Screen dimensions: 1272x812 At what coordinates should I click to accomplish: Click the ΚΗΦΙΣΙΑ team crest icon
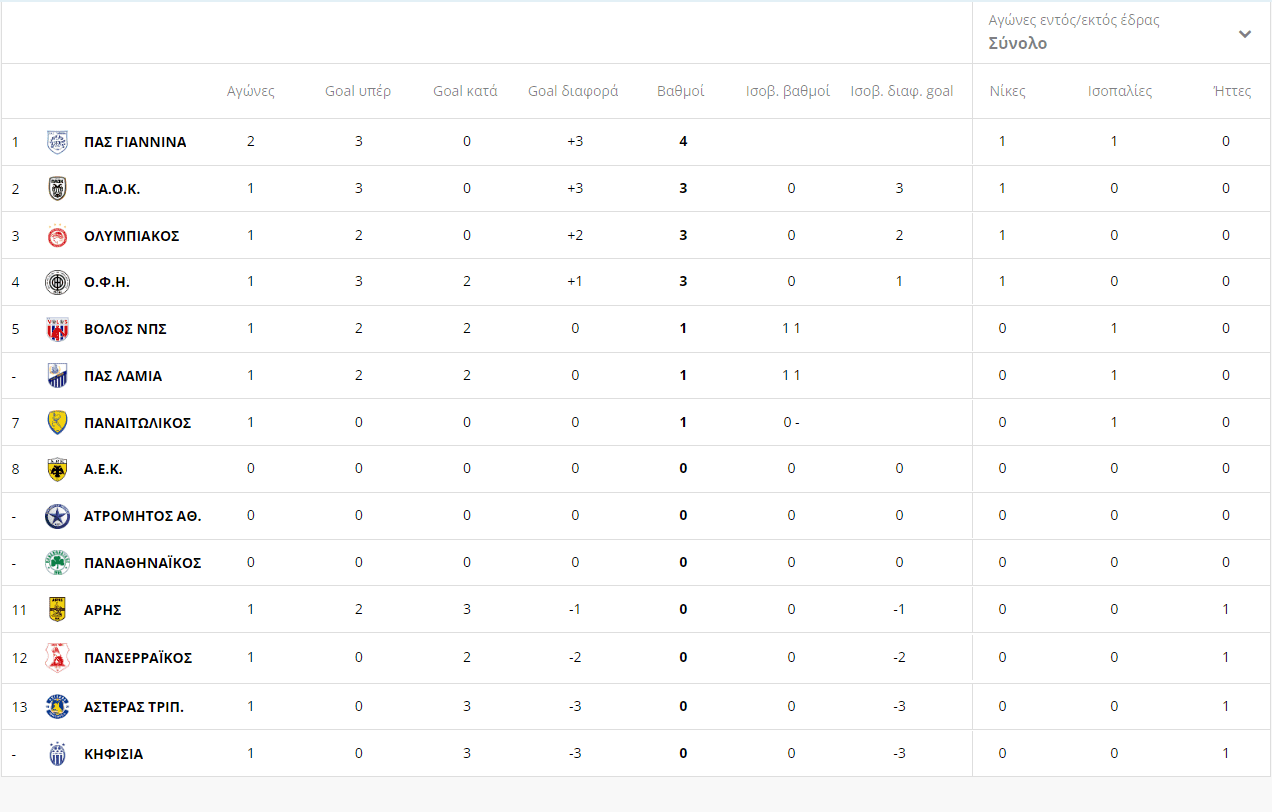(x=58, y=754)
